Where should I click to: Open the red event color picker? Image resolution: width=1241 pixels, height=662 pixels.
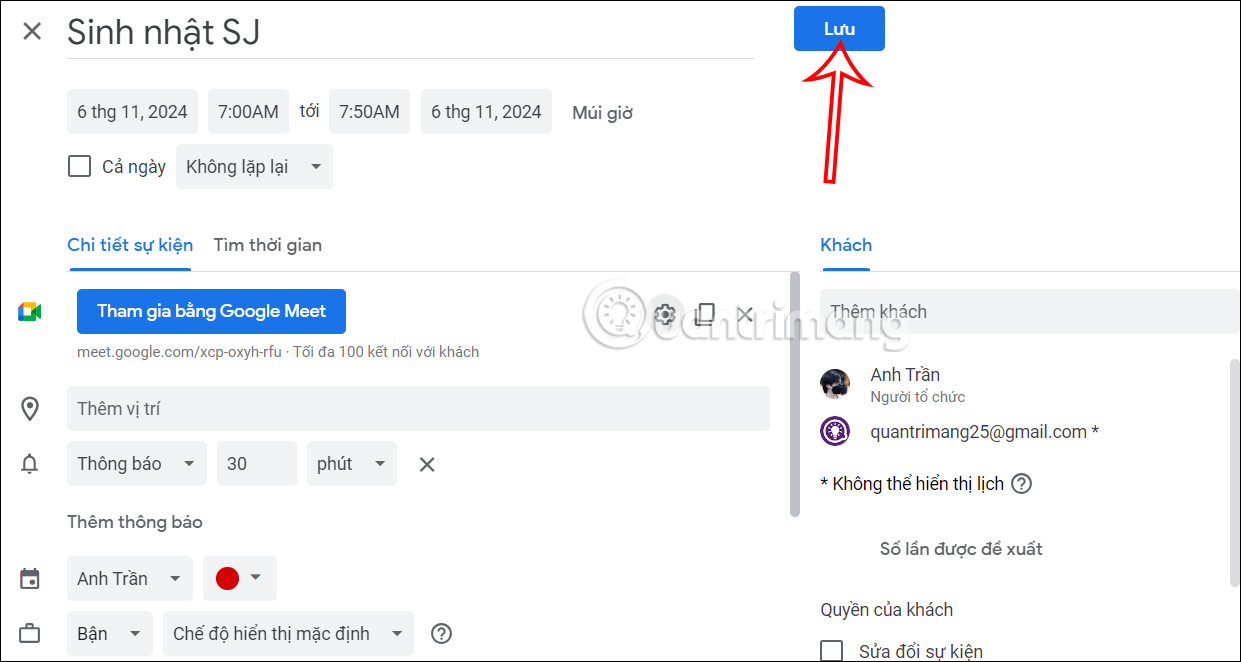pos(240,578)
